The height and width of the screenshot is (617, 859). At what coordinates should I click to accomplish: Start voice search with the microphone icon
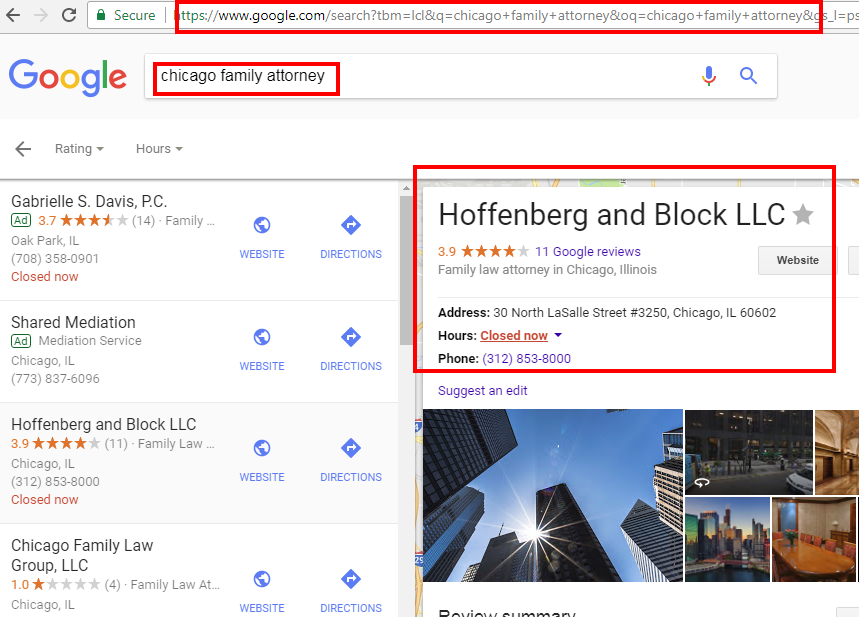pyautogui.click(x=709, y=76)
